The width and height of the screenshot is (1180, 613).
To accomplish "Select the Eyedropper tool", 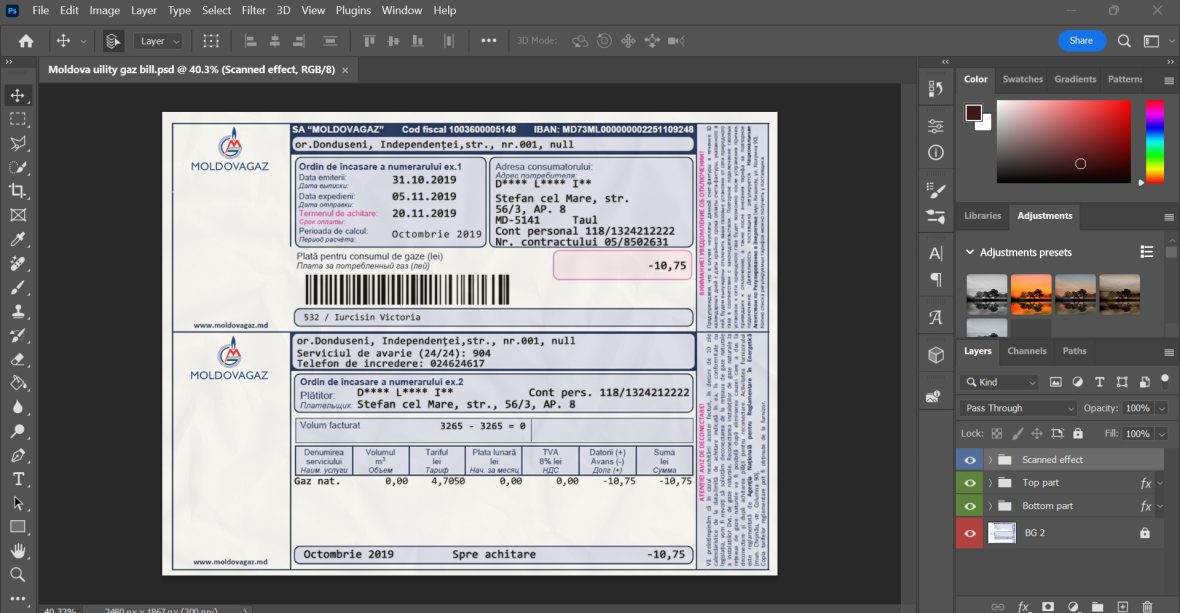I will tap(17, 239).
